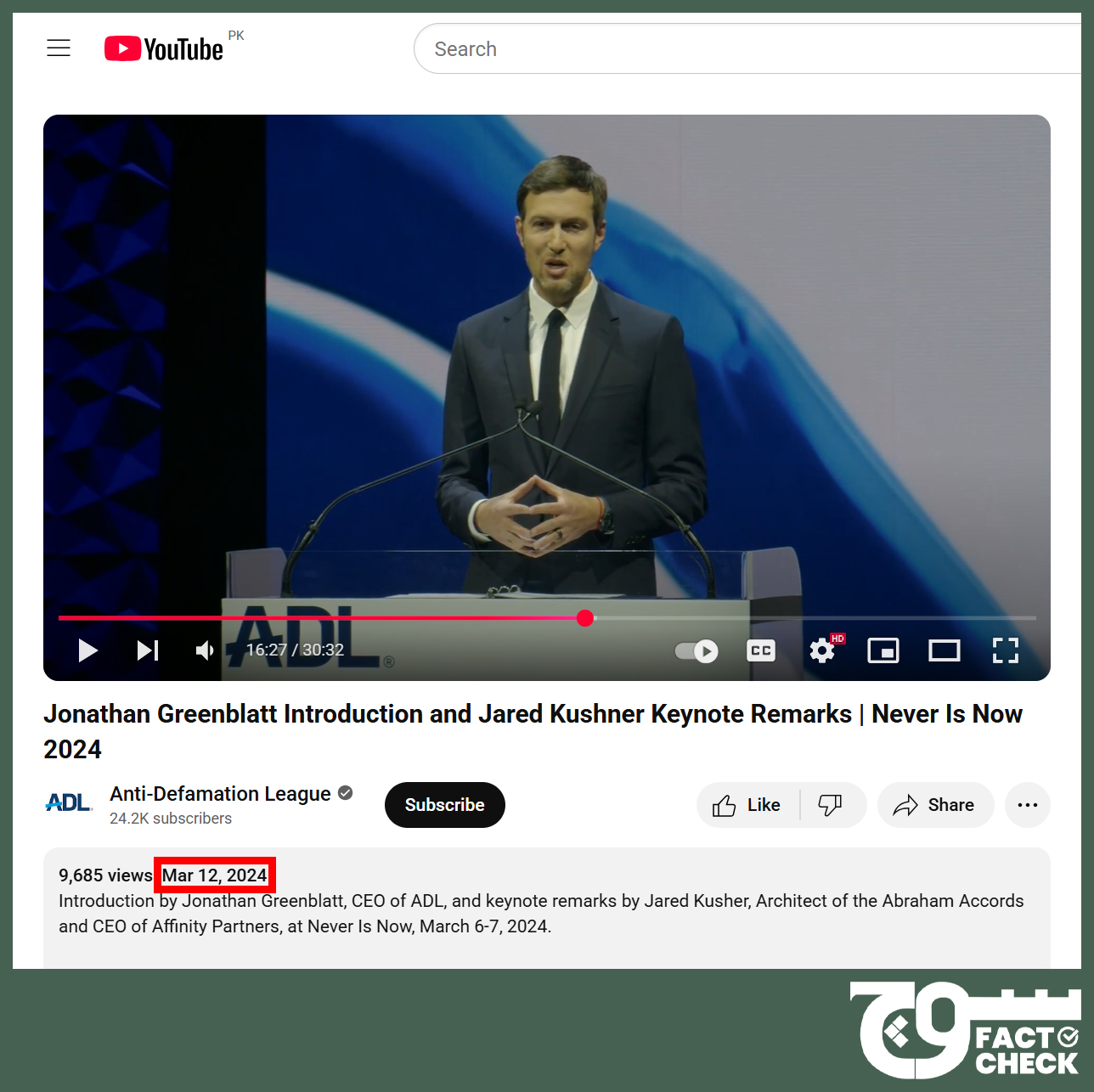Screen dimensions: 1094x1092
Task: Activate the miniplayer
Action: (883, 650)
